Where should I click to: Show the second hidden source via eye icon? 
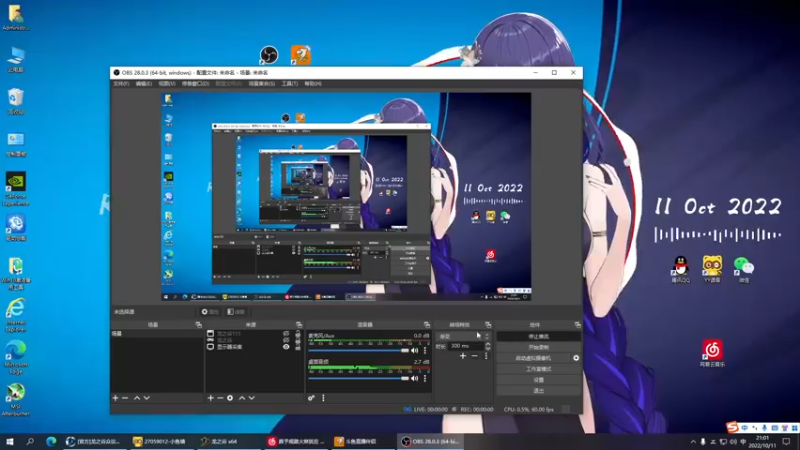tap(286, 340)
